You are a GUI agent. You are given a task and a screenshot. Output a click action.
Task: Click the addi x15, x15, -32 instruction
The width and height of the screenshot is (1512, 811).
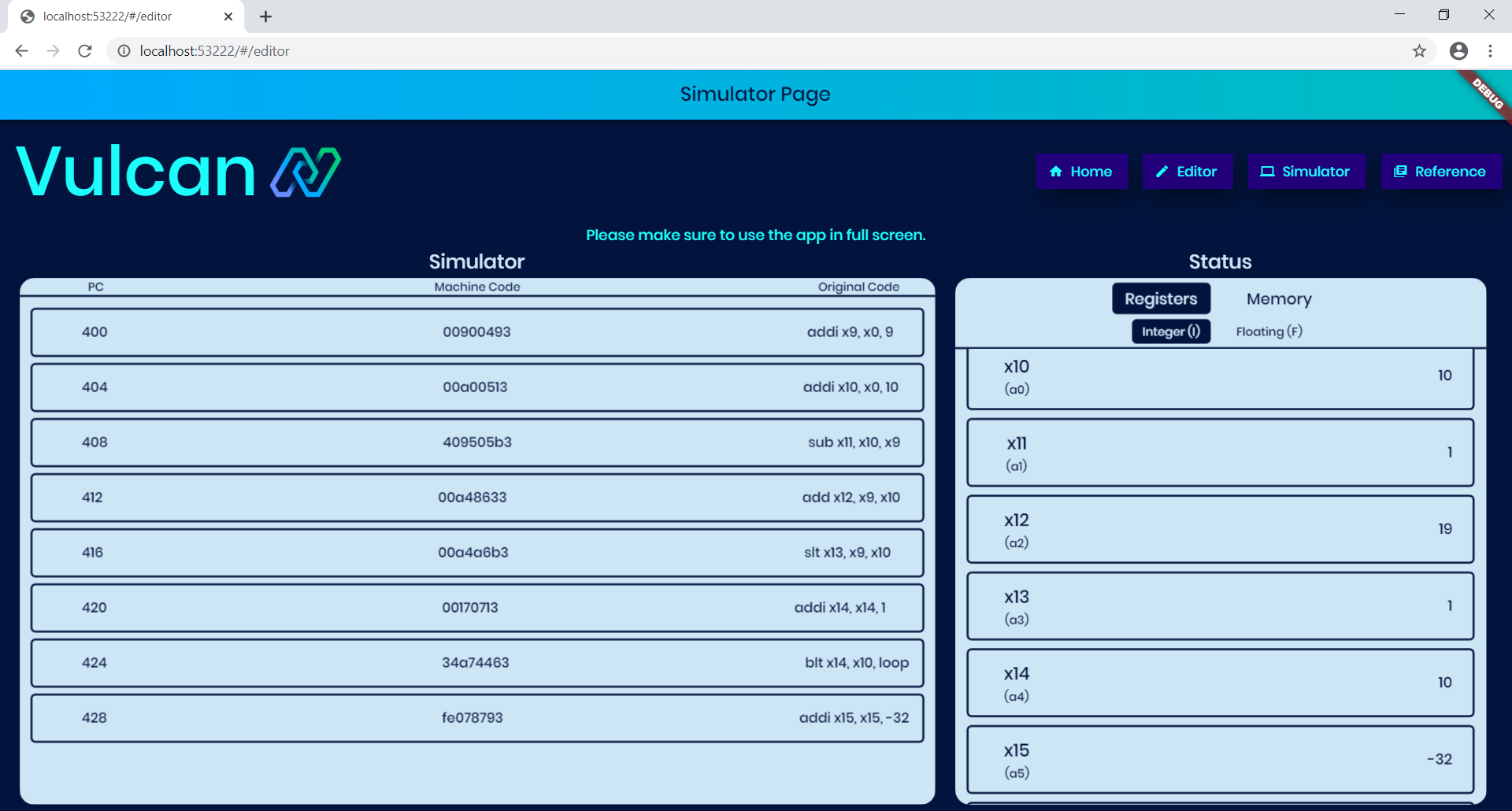(x=854, y=718)
